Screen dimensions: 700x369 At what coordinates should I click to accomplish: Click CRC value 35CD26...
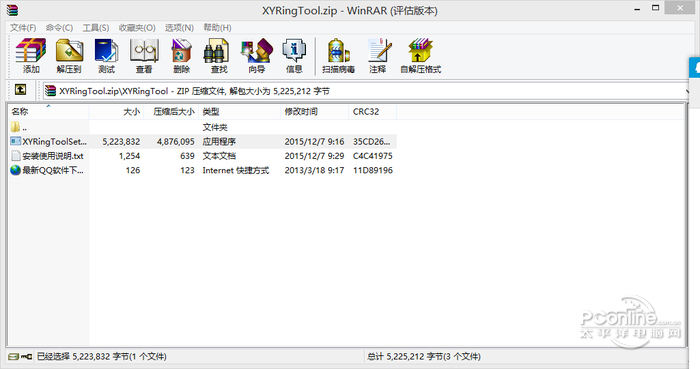click(371, 141)
